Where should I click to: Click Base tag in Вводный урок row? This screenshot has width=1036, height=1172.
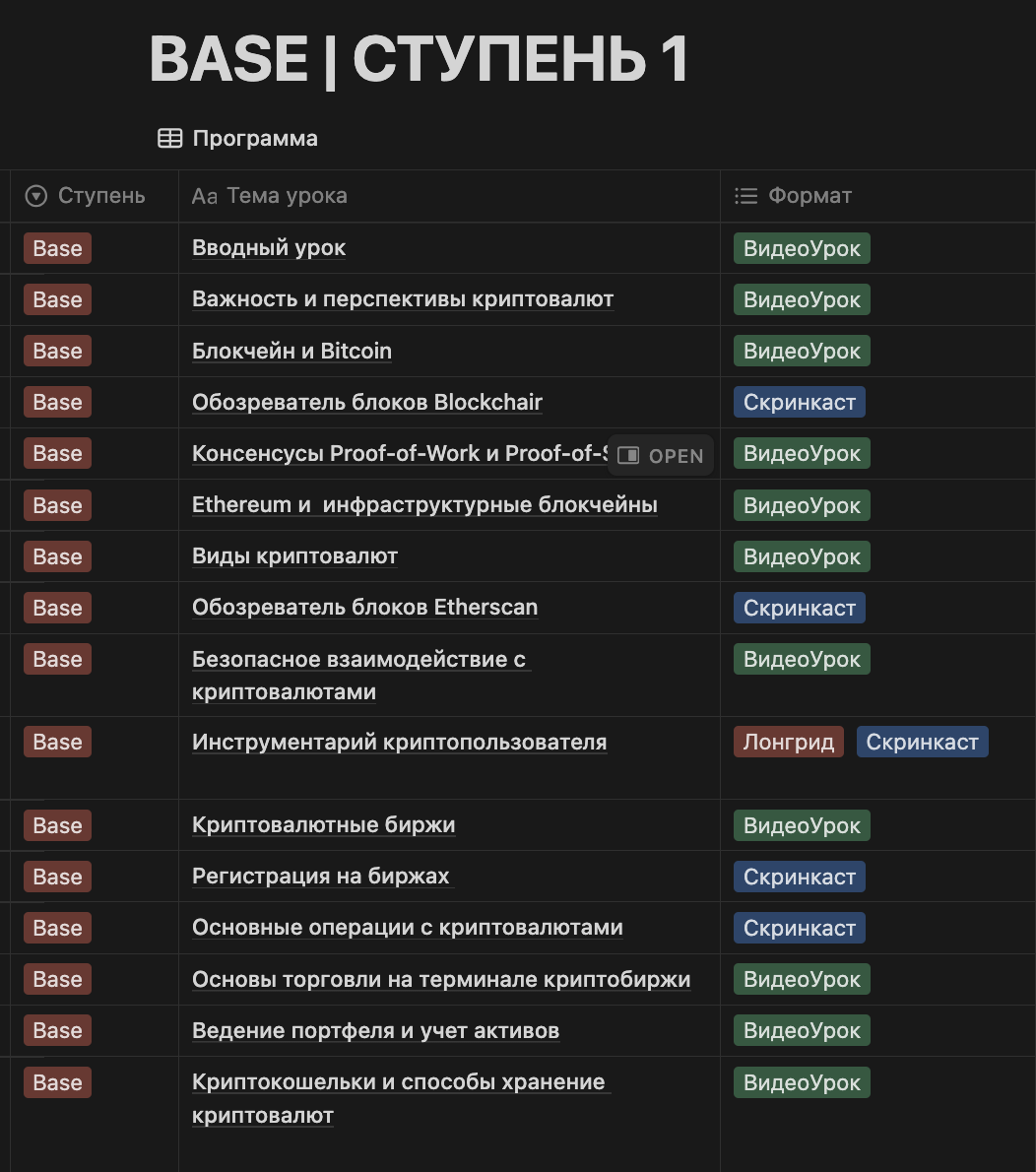tap(57, 249)
